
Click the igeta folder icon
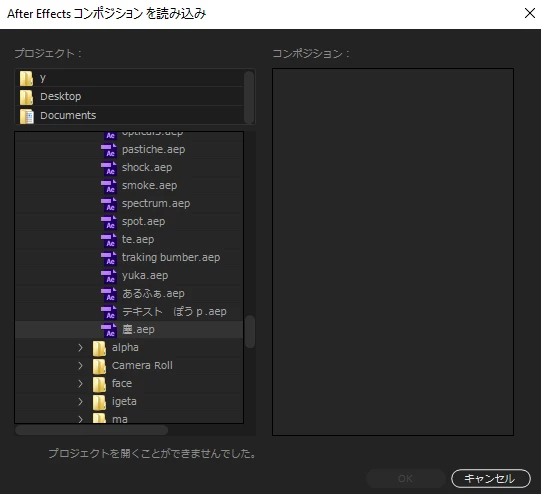(x=99, y=402)
